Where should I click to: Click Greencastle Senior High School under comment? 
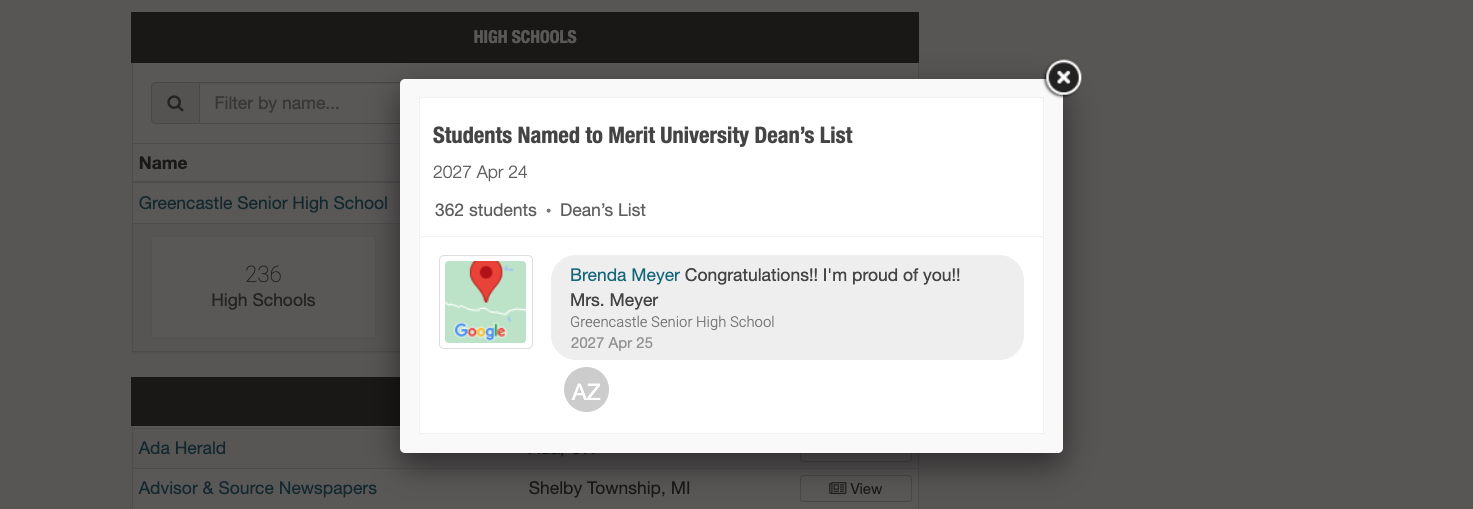[672, 322]
